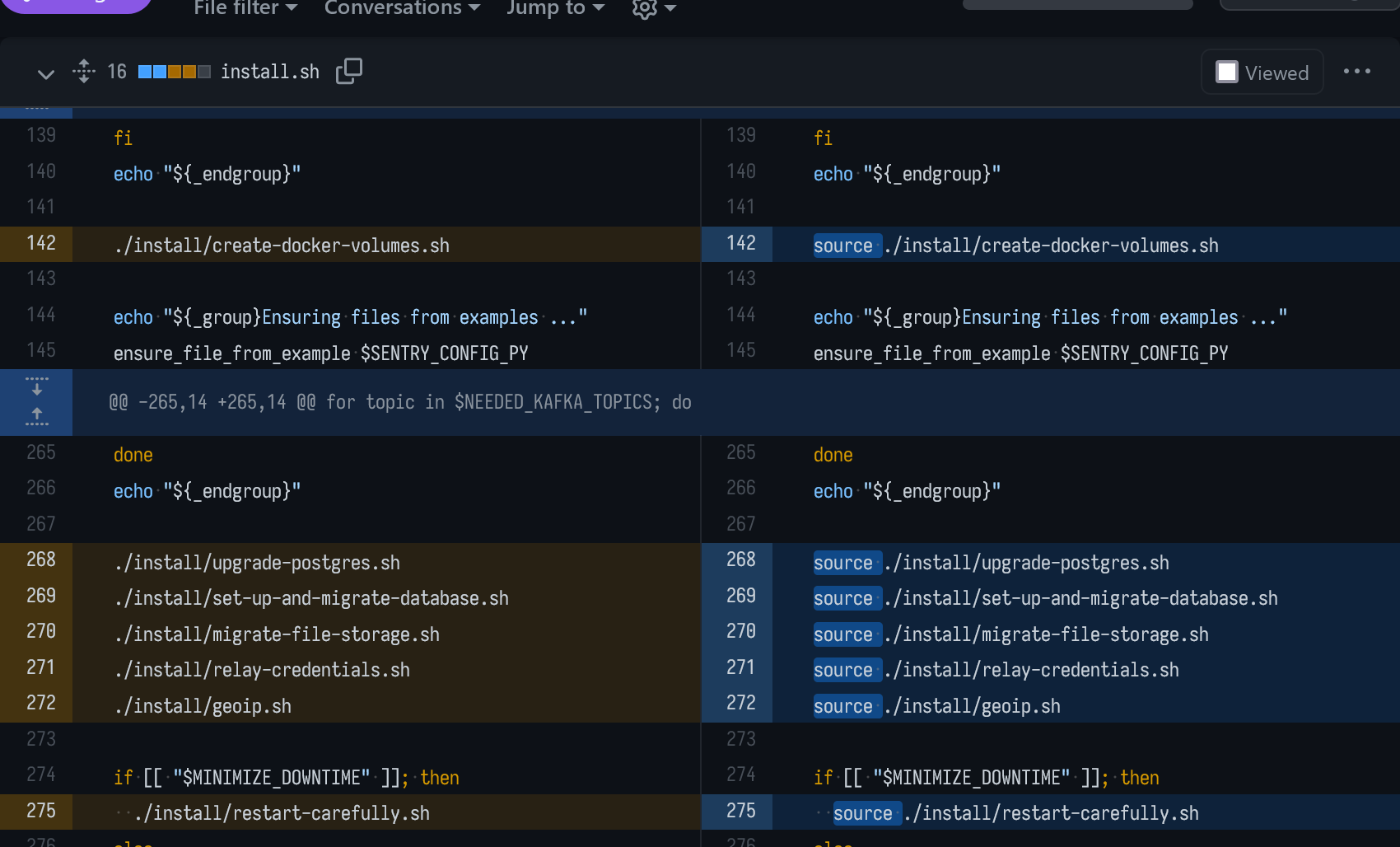Click changed lines count 16
This screenshot has width=1400, height=847.
pos(117,72)
